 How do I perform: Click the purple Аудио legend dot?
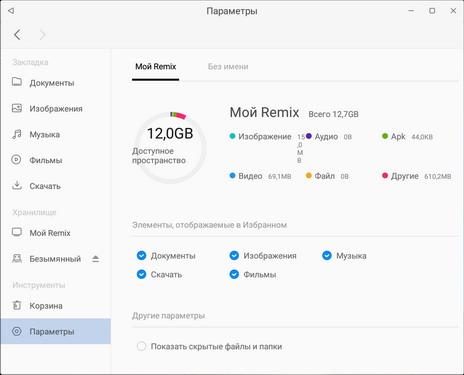(309, 136)
